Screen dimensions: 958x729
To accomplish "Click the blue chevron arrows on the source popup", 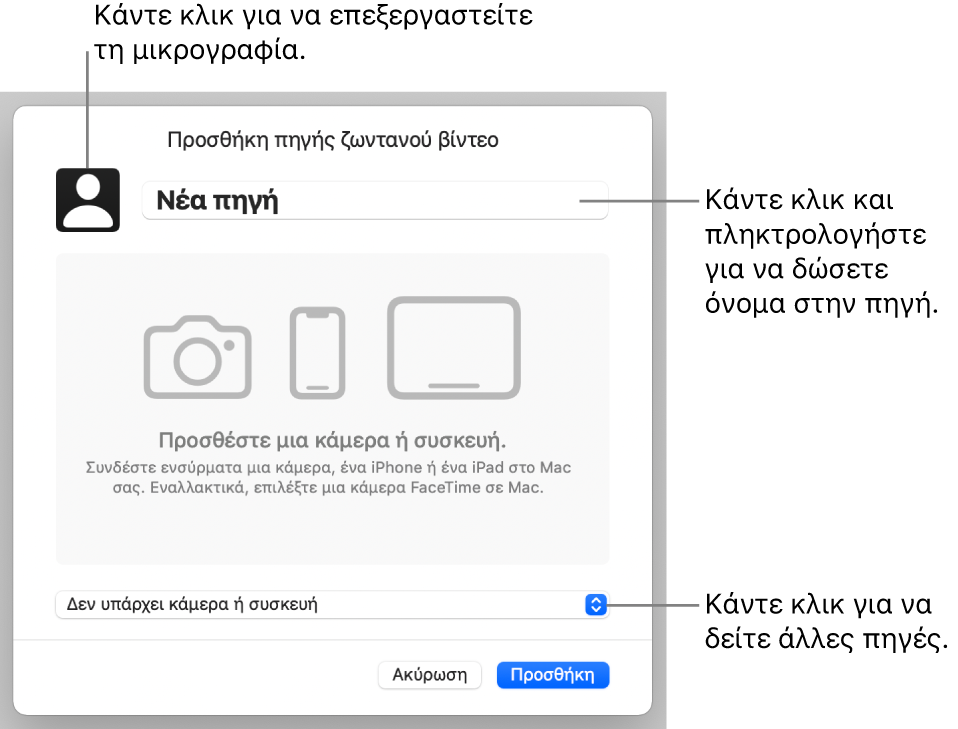I will point(596,604).
